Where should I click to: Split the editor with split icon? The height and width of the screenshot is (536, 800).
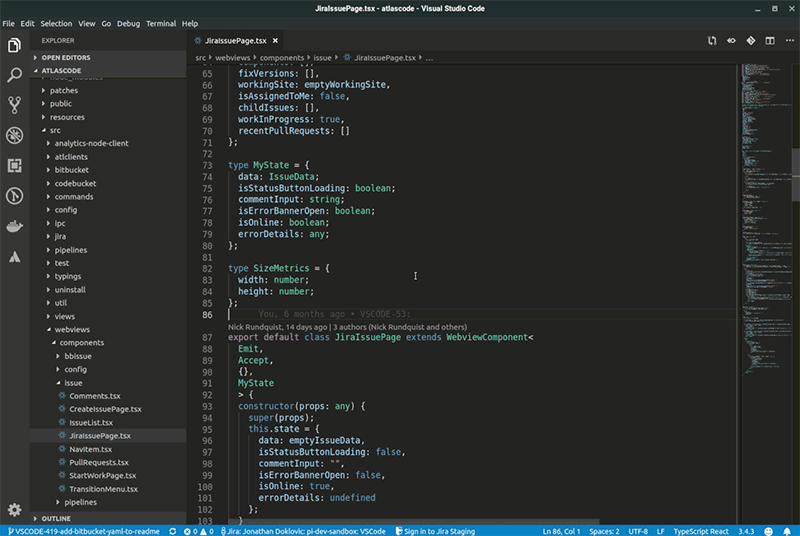pyautogui.click(x=770, y=41)
